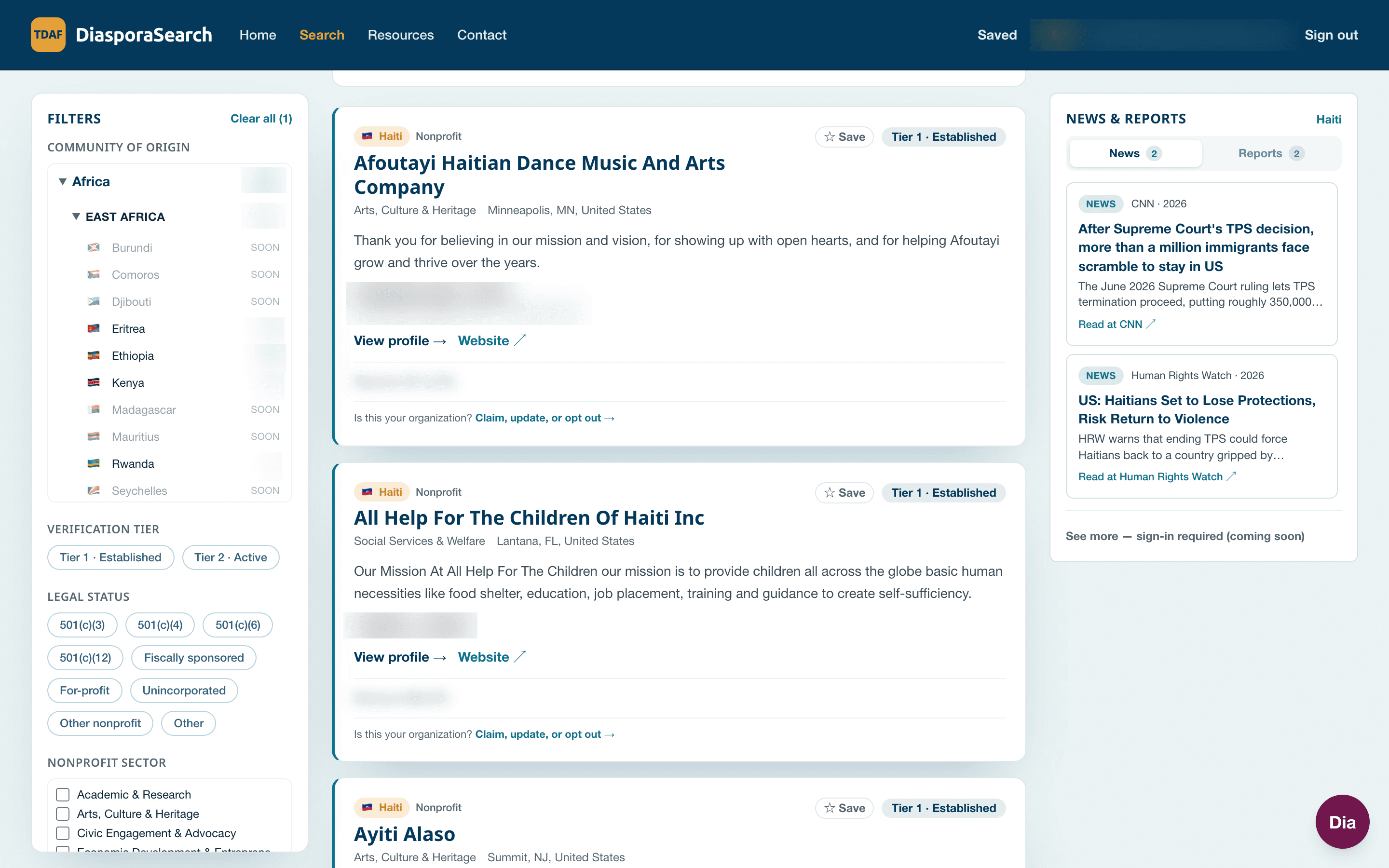Click external arrow on Afoutayi Website link
The width and height of the screenshot is (1389, 868).
(520, 340)
